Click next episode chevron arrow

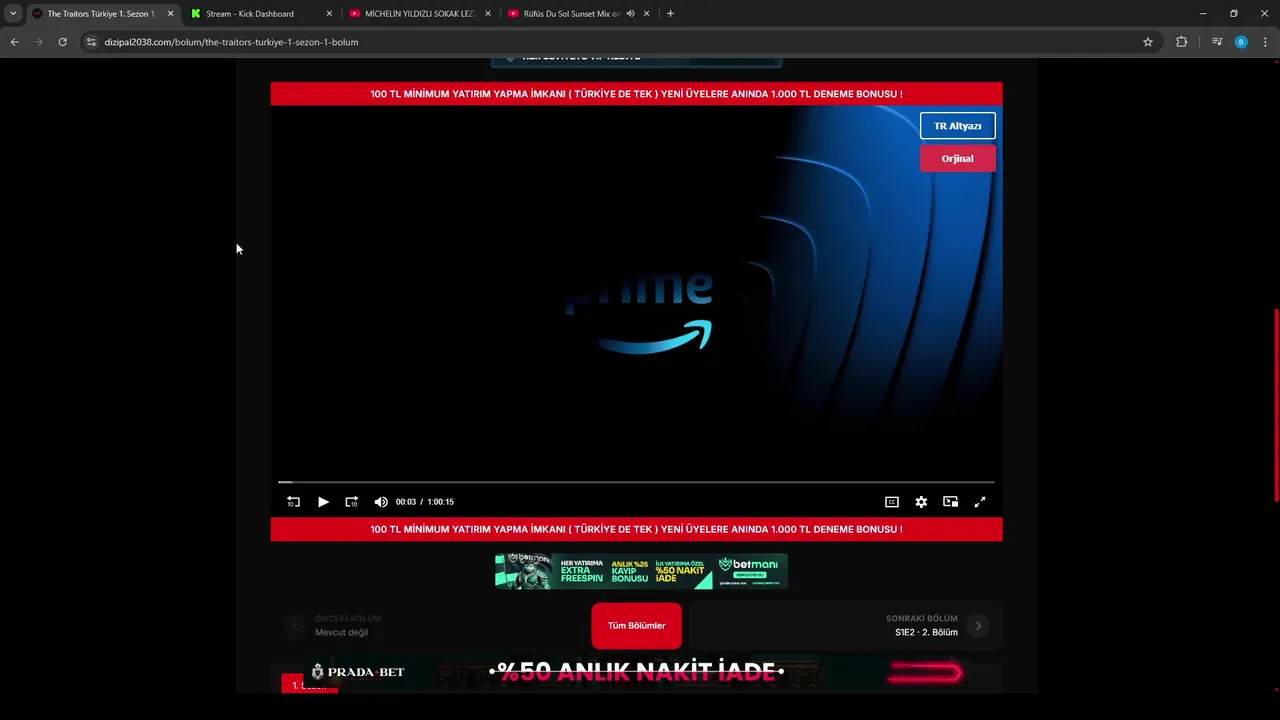978,626
